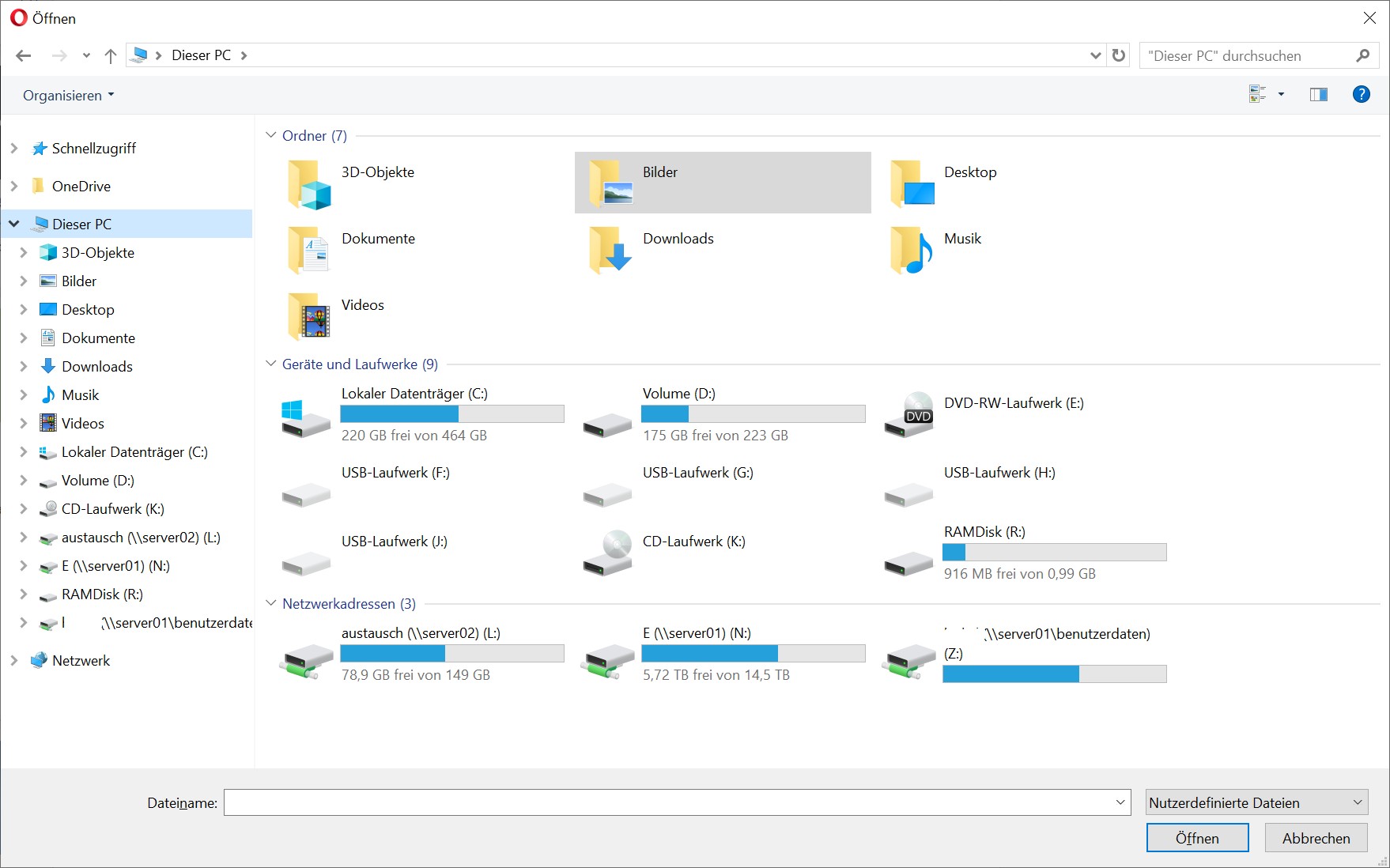Click the search magnifier icon
The height and width of the screenshot is (868, 1390).
pyautogui.click(x=1362, y=55)
